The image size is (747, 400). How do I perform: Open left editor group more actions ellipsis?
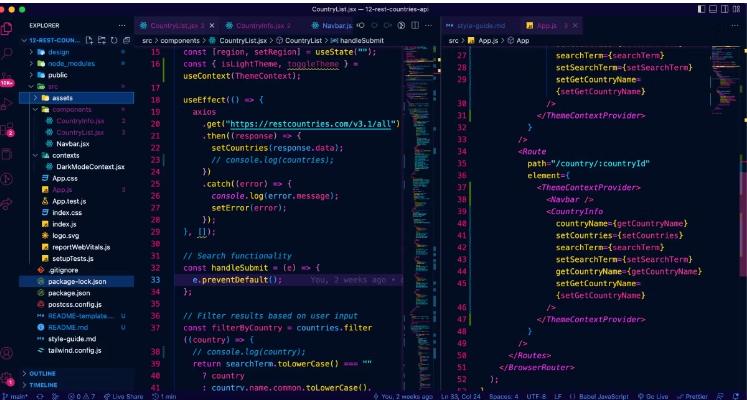point(428,25)
